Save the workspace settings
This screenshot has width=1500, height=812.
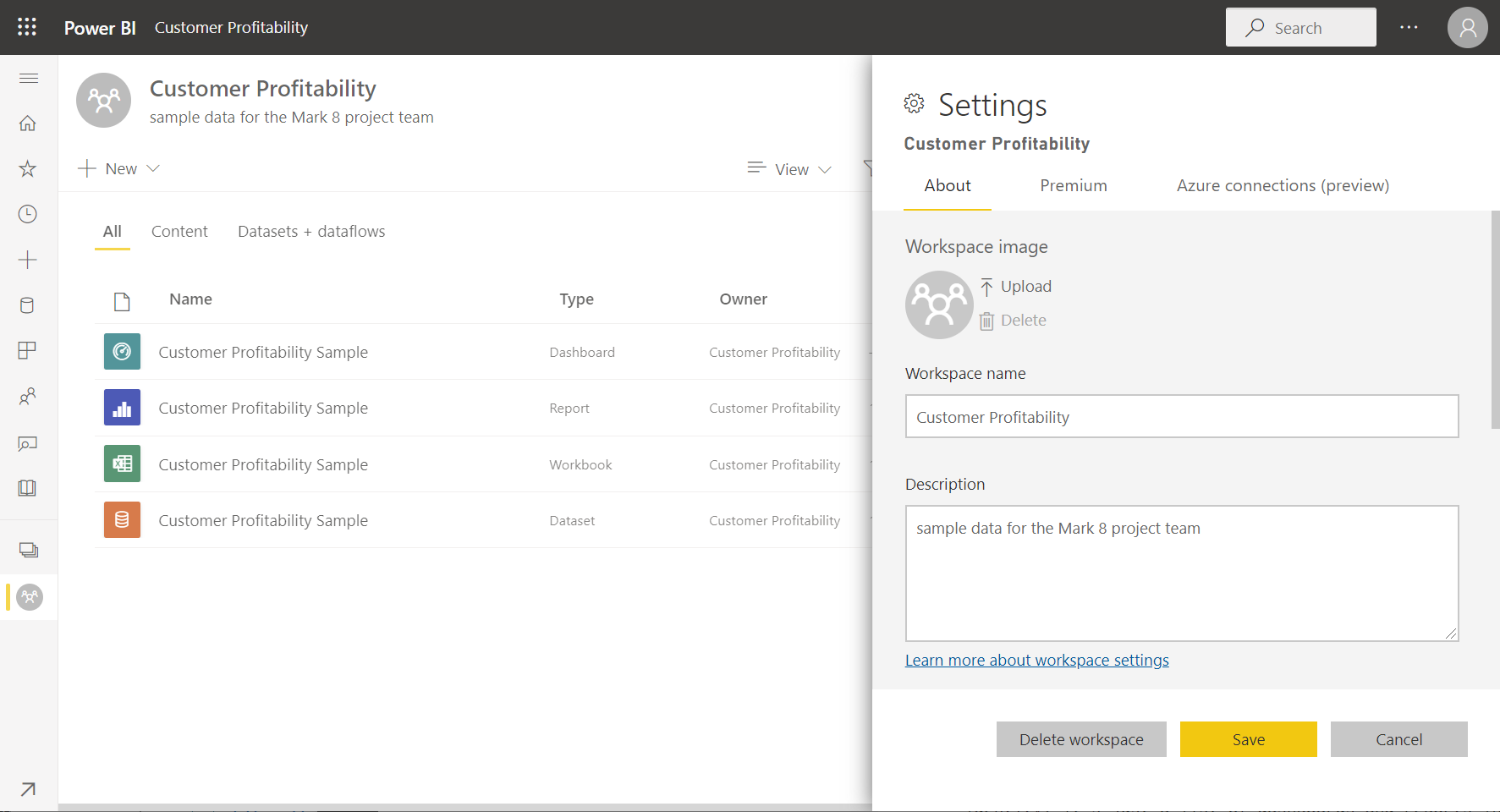coord(1248,738)
